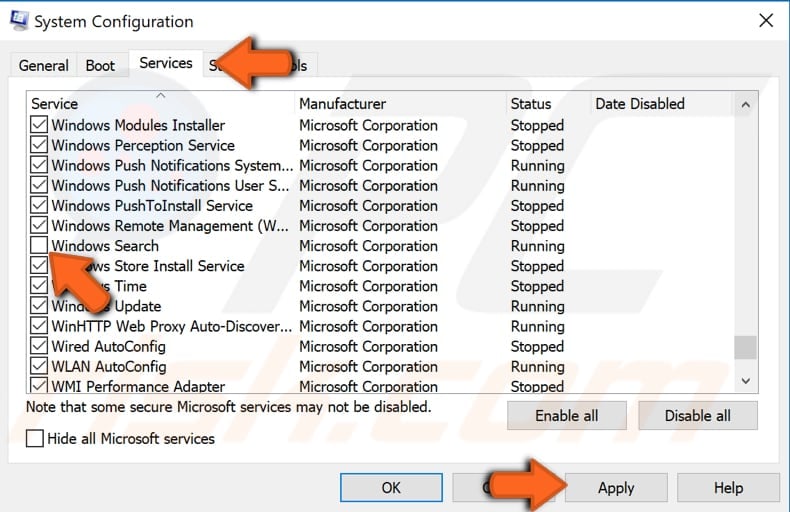Toggle Windows Remote Management checkbox
Image resolution: width=790 pixels, height=512 pixels.
(x=39, y=225)
